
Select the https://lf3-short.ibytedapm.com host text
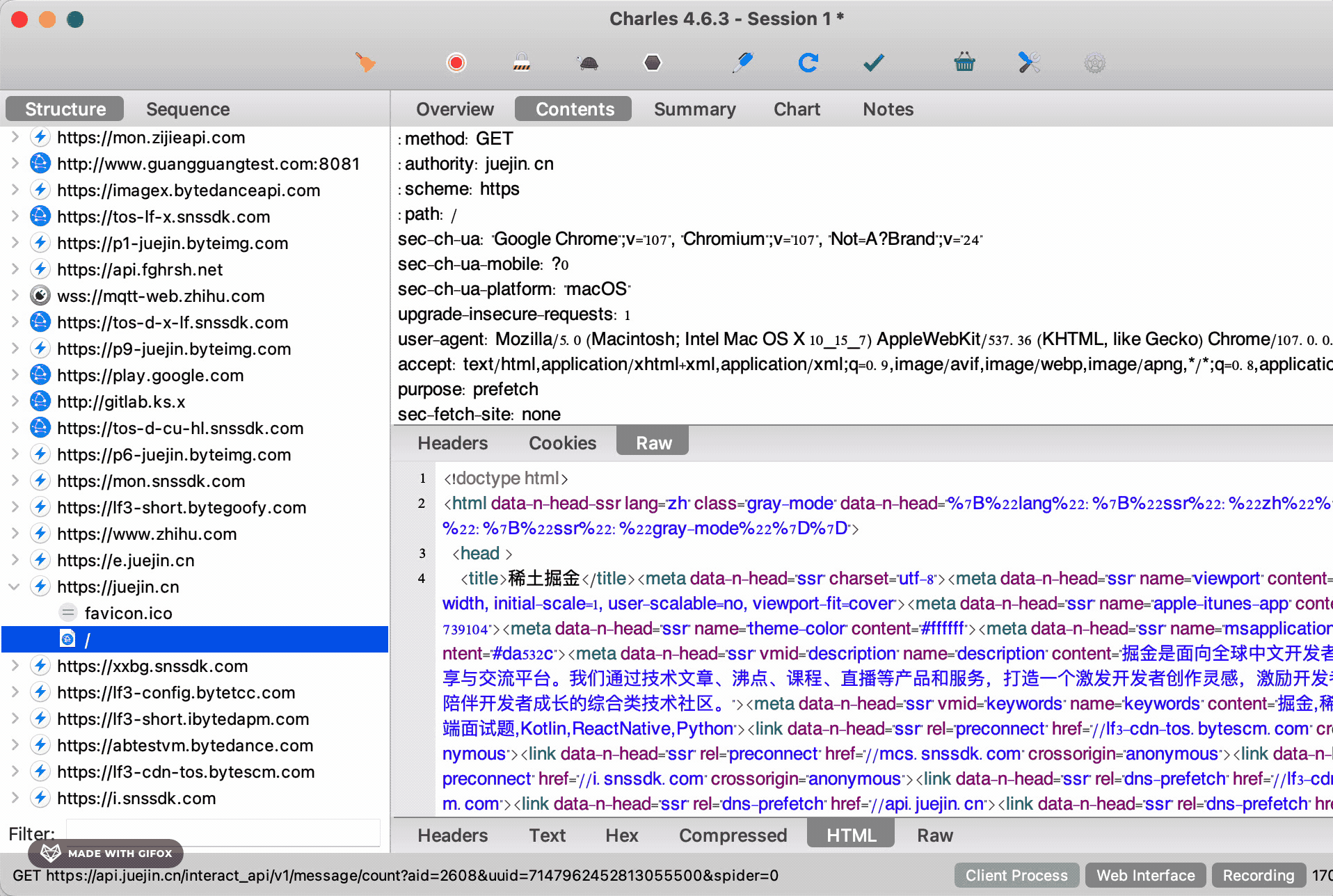[x=183, y=719]
